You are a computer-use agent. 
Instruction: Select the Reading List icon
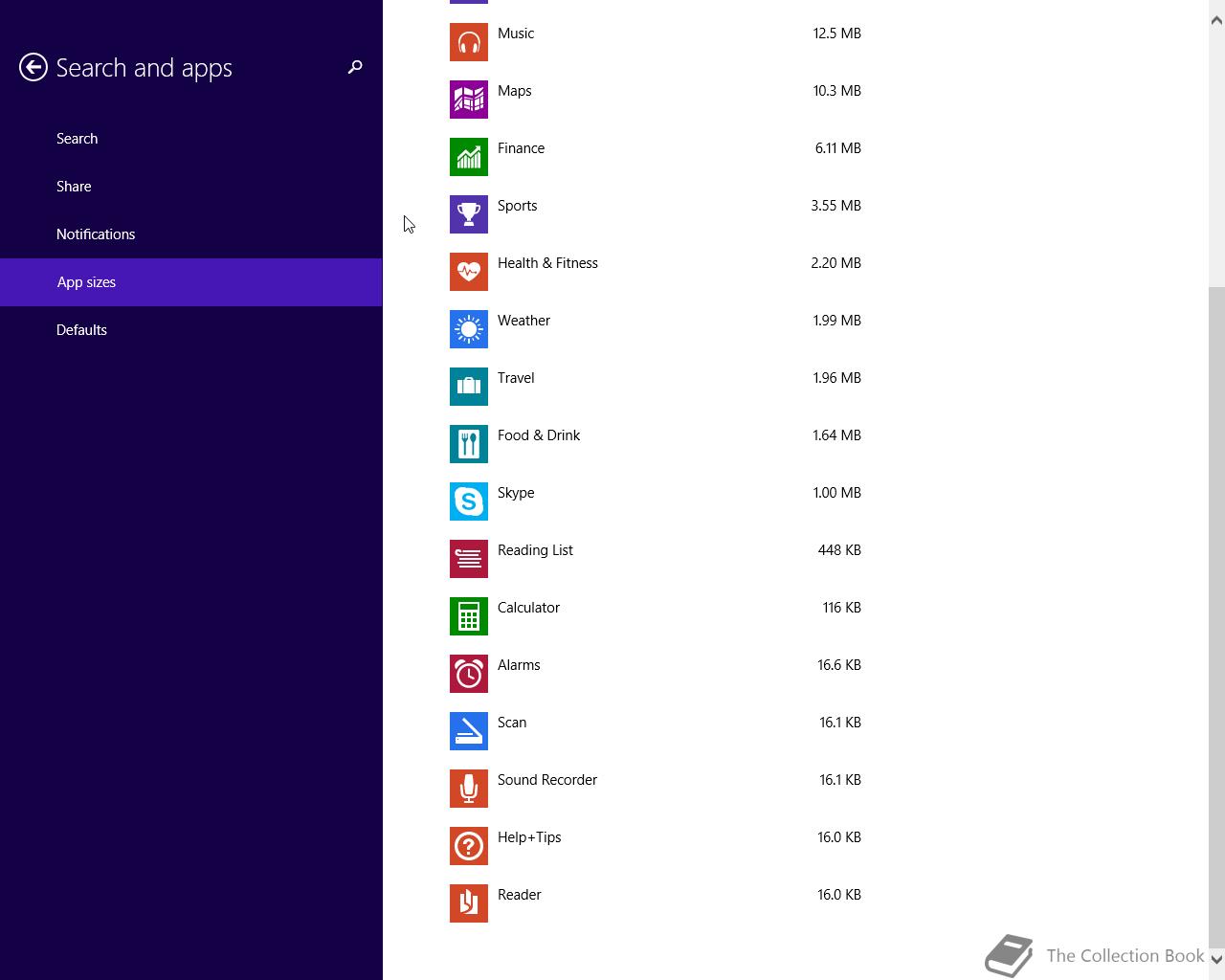(x=469, y=559)
